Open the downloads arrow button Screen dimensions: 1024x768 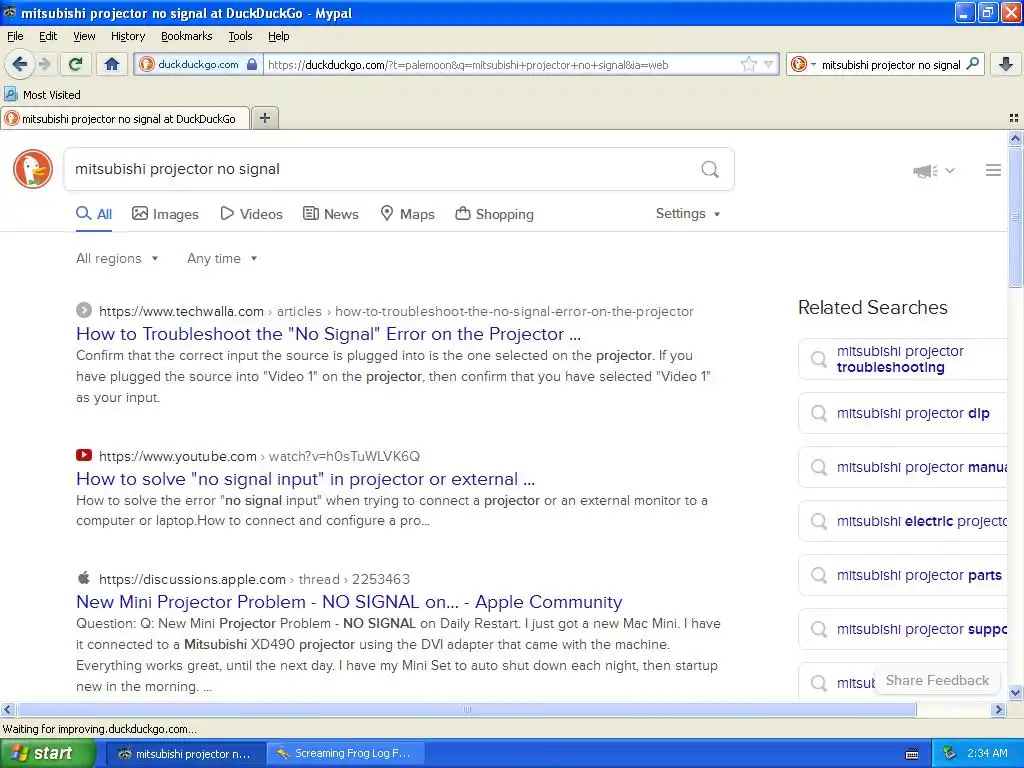point(1006,64)
